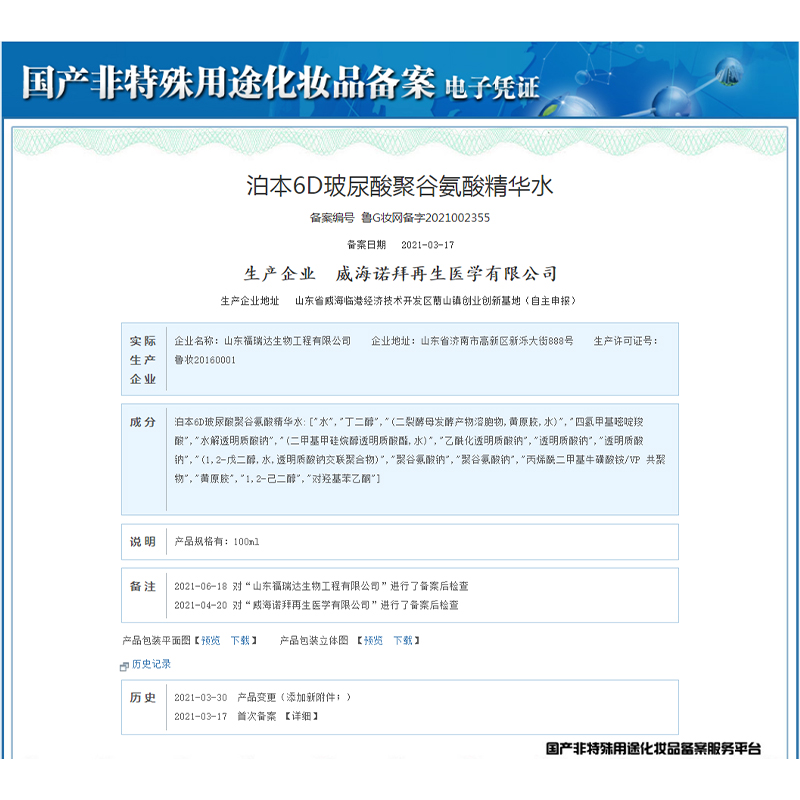Click the 成分 section label
Screen dimensions: 800x800
[x=142, y=422]
